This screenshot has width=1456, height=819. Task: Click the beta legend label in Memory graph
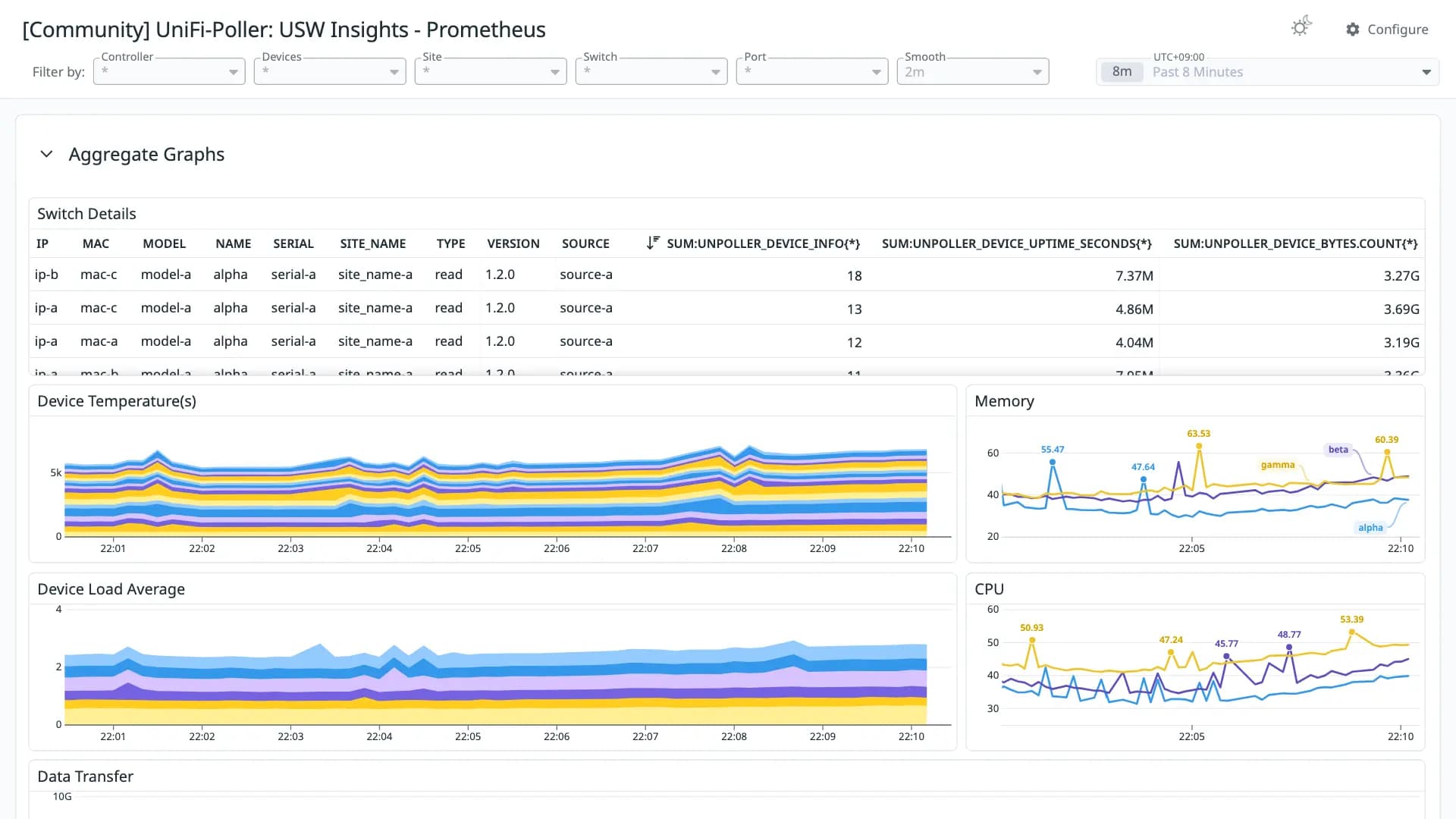click(1338, 450)
